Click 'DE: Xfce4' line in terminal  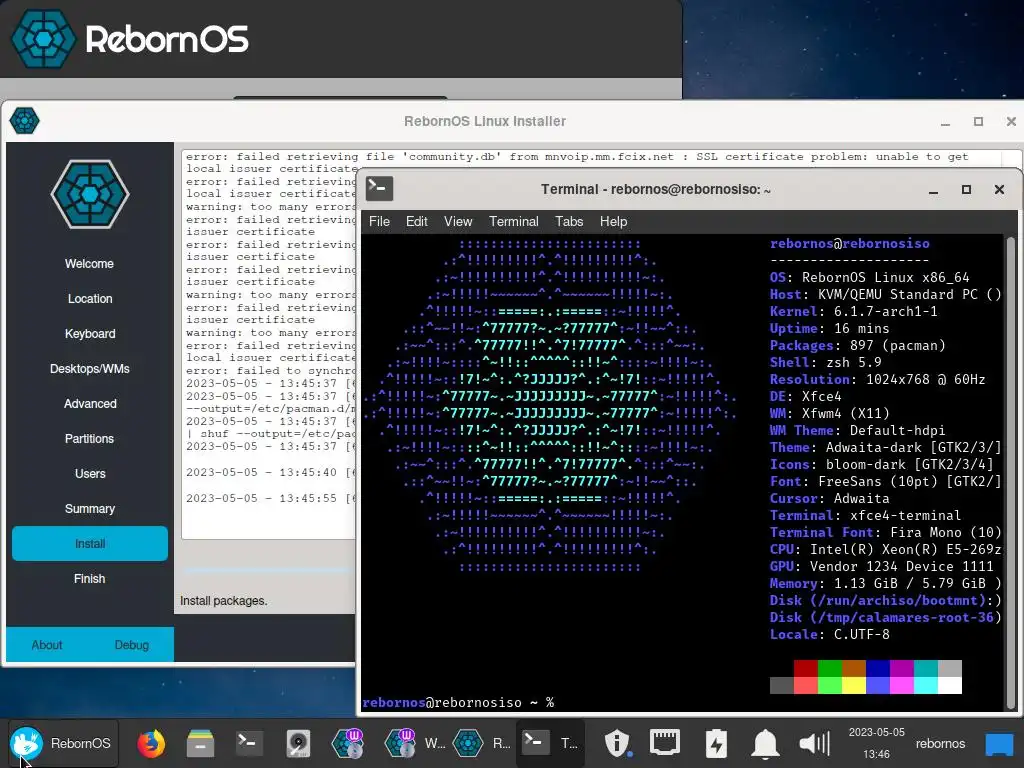[x=805, y=396]
